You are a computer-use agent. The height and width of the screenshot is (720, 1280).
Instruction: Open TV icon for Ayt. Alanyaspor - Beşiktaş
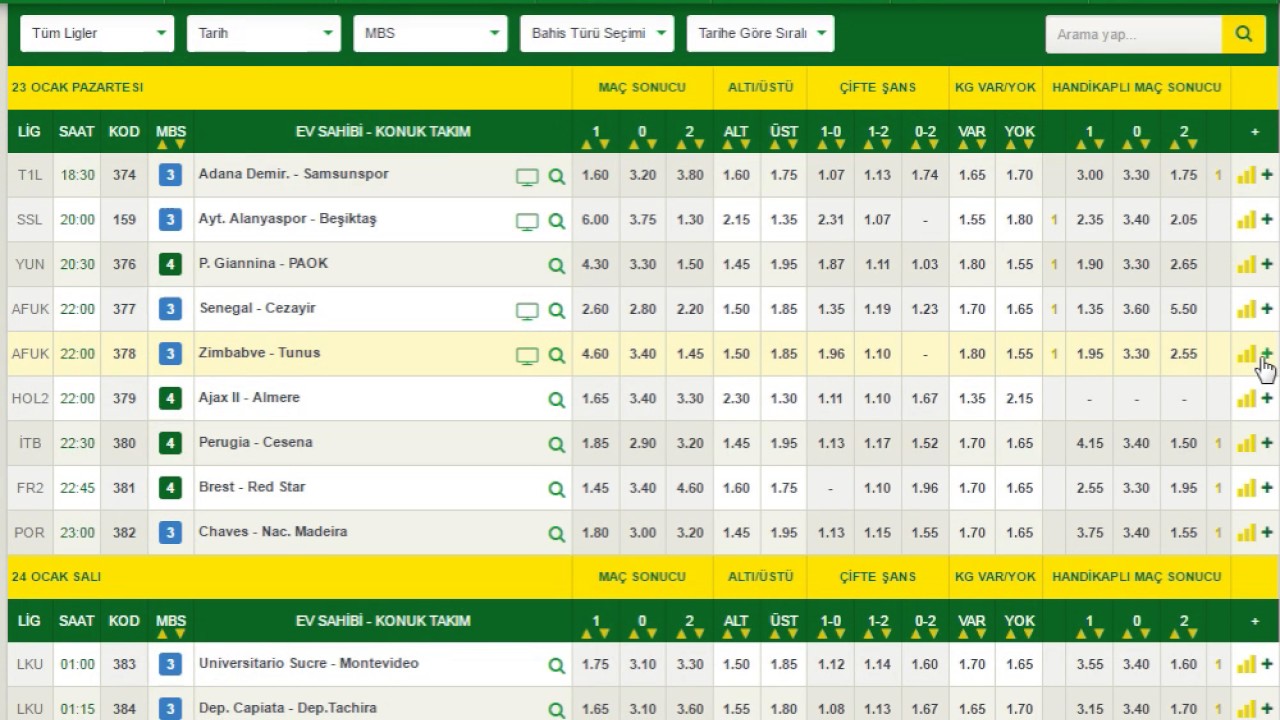pos(527,222)
